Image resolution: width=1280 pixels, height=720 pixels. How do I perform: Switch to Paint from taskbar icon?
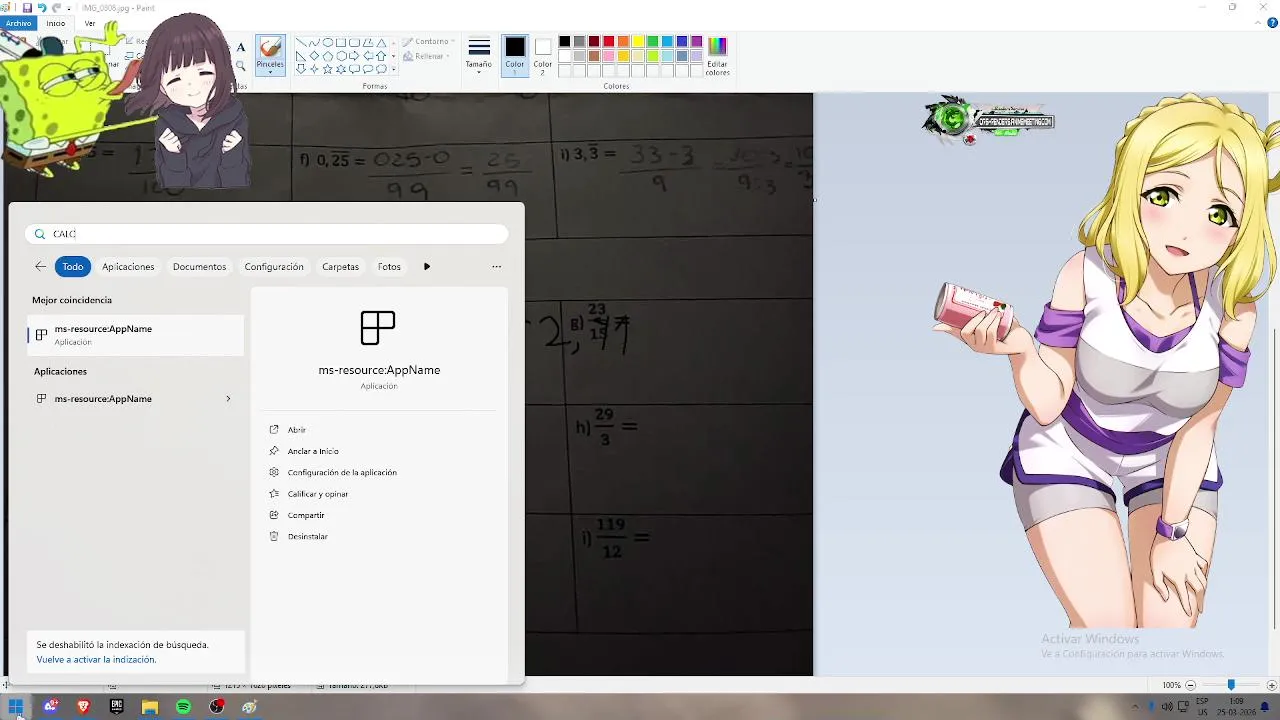(249, 707)
